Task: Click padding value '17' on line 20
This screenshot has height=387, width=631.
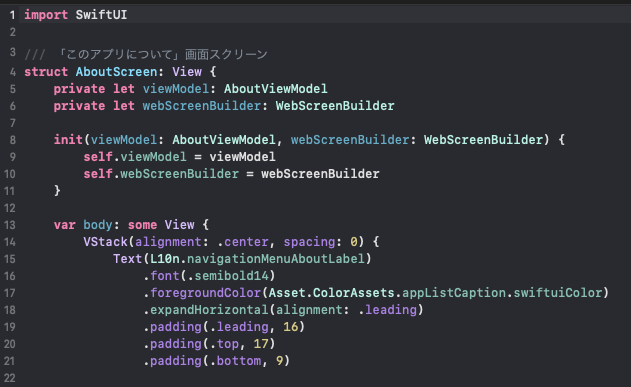Action: pos(261,344)
